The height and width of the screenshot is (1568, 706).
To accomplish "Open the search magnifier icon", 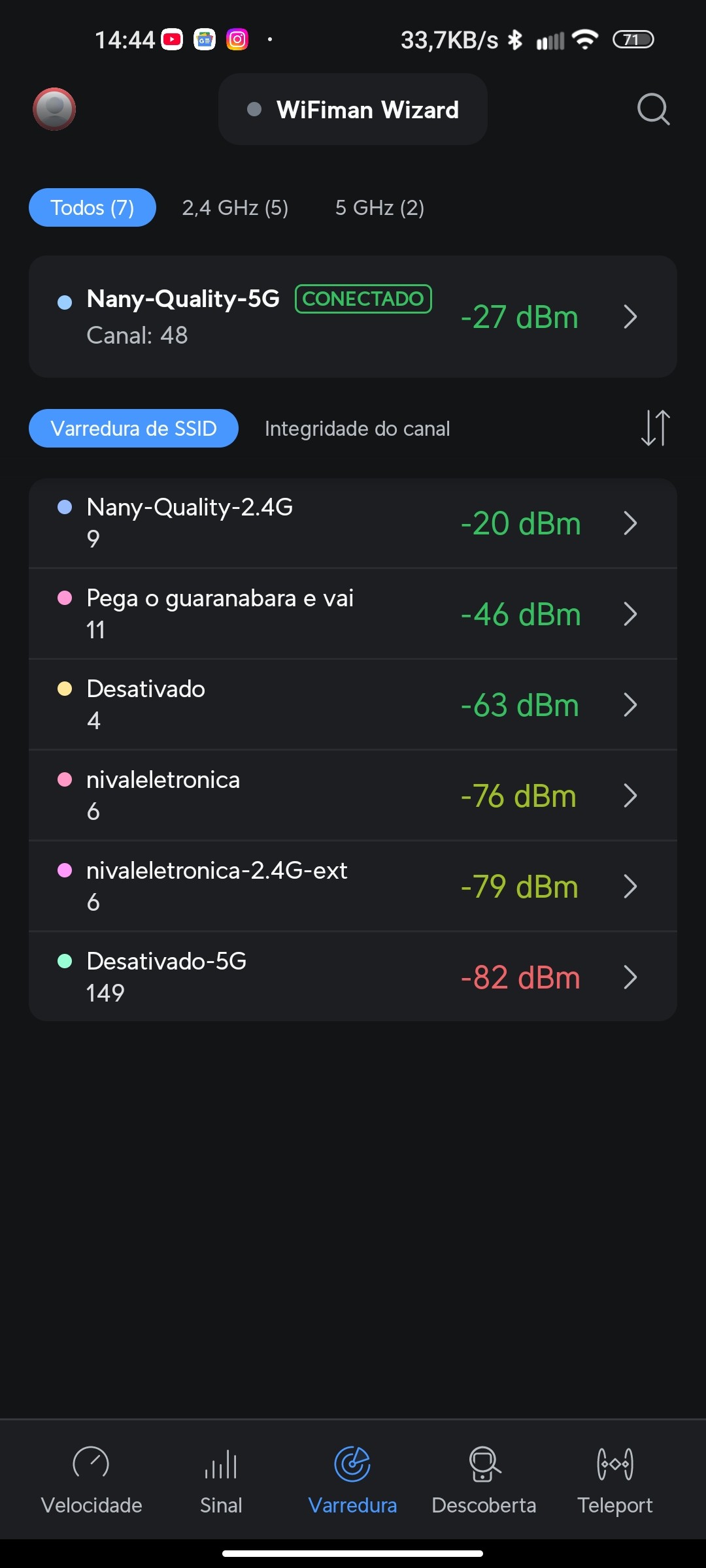I will click(x=653, y=109).
